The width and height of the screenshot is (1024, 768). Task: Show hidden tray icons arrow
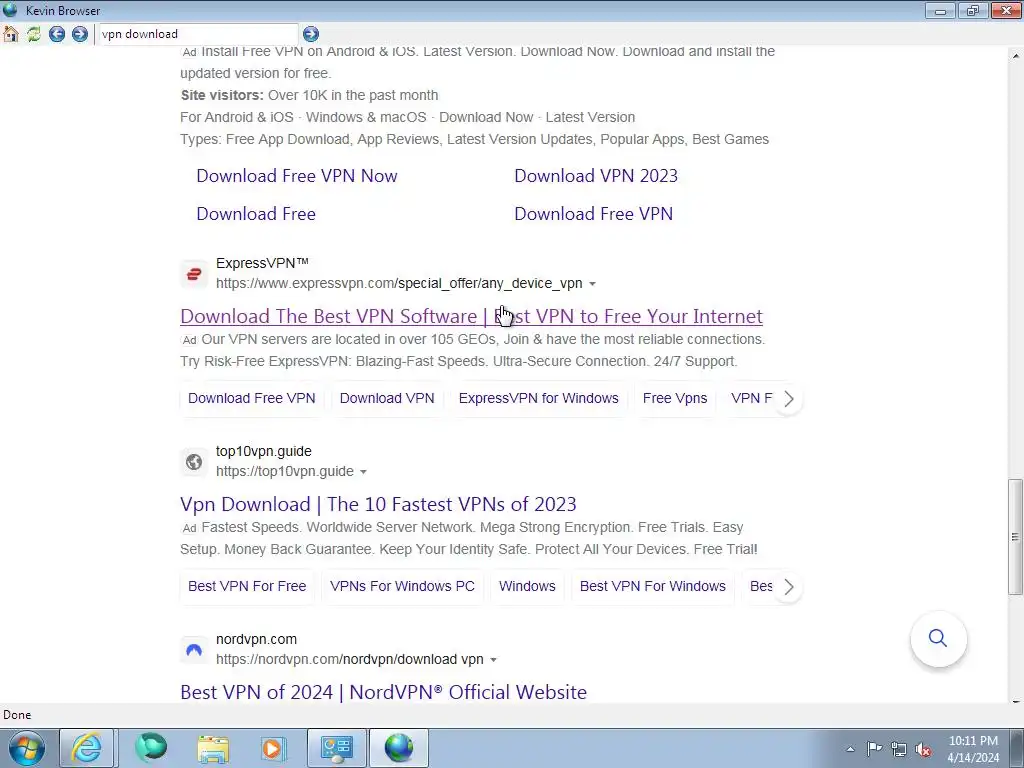(x=850, y=749)
